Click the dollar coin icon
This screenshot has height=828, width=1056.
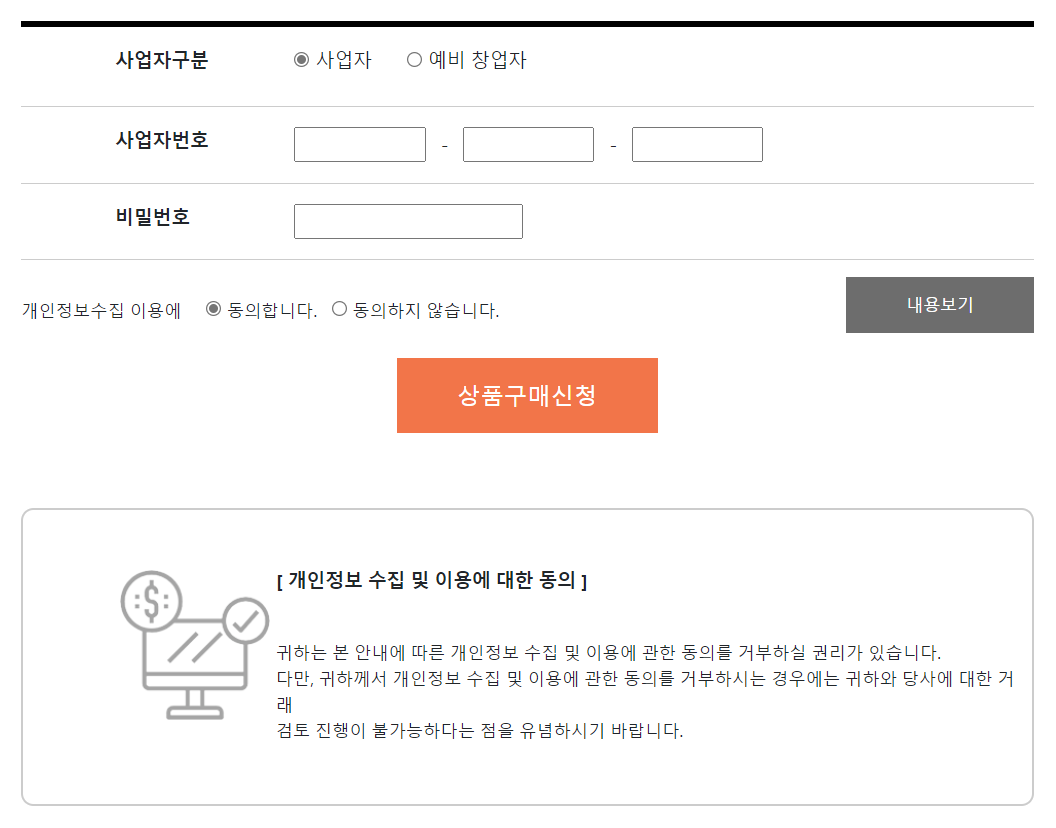151,601
